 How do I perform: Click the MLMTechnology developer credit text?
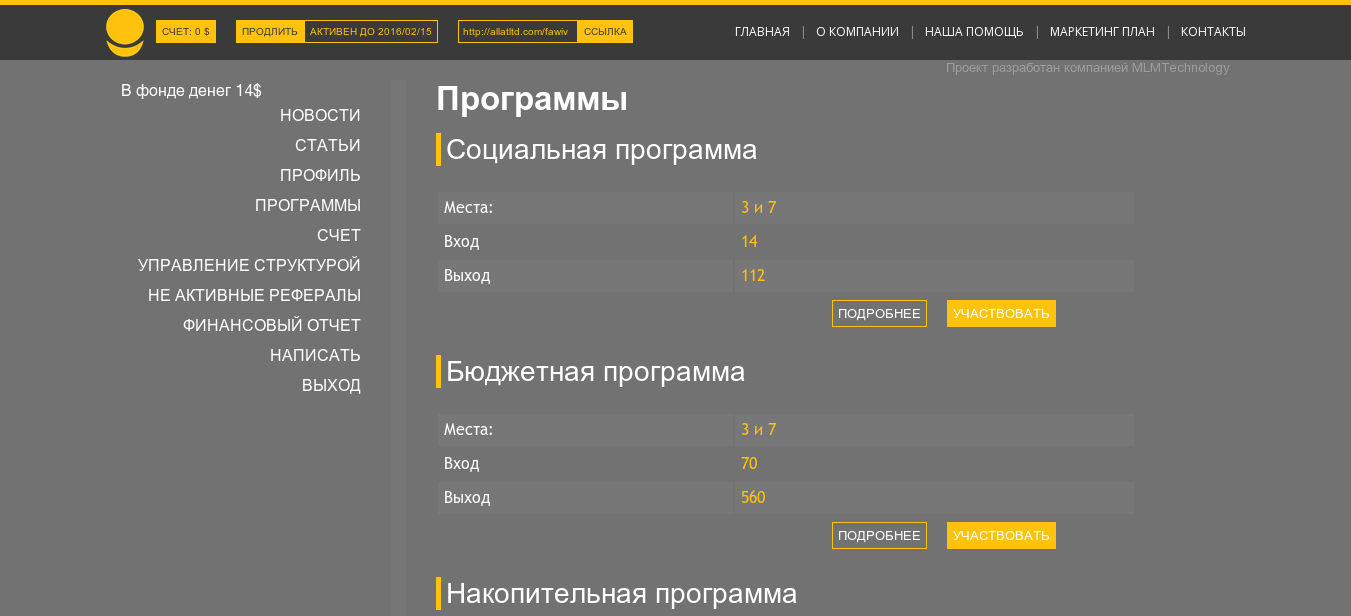[x=1088, y=68]
